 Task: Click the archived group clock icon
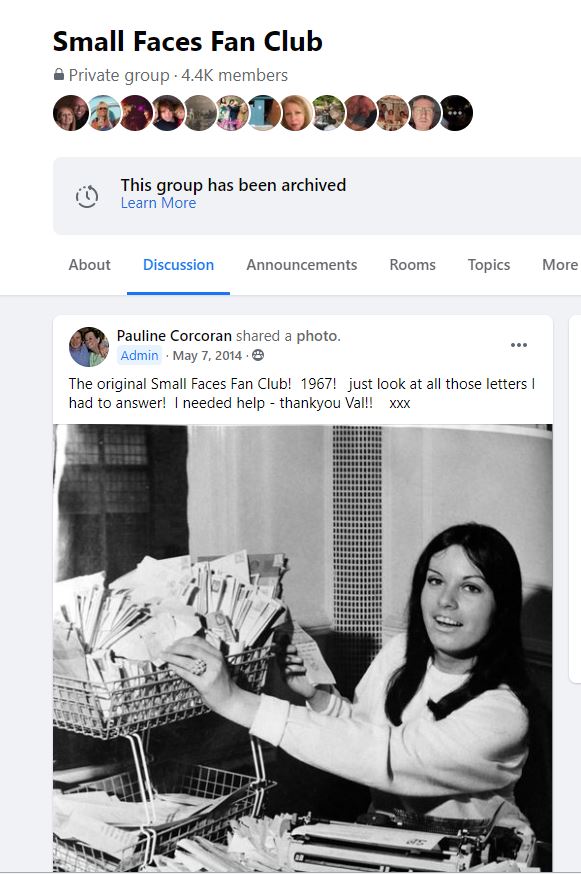coord(87,196)
